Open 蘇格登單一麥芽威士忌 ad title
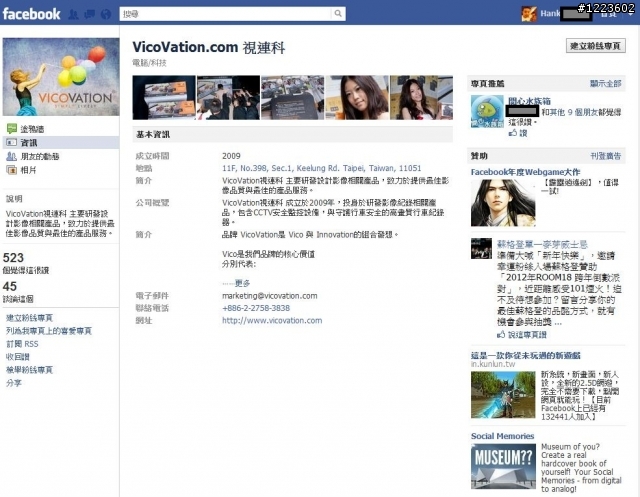This screenshot has height=497, width=640. pos(542,244)
